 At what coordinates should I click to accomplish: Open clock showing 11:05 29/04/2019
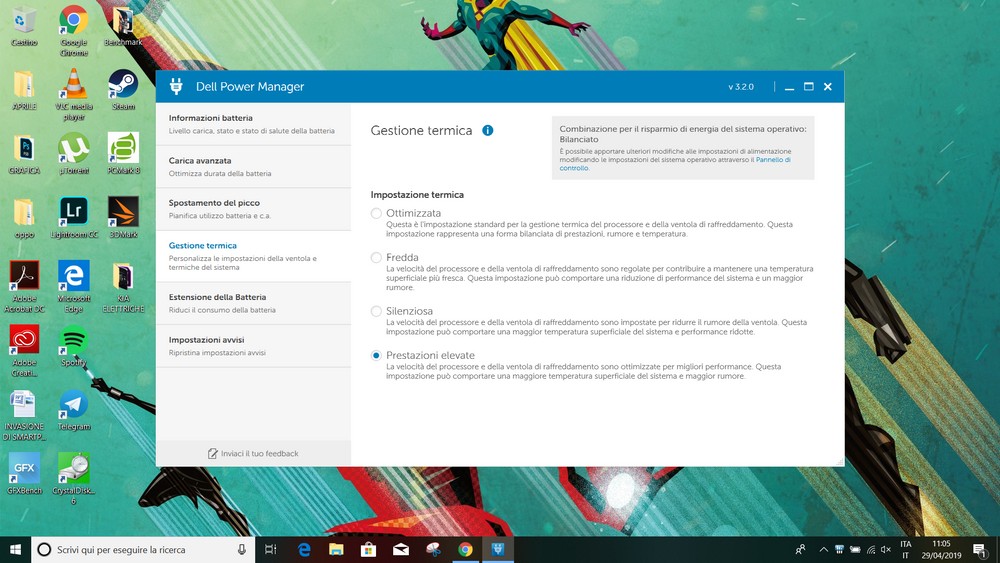(941, 549)
